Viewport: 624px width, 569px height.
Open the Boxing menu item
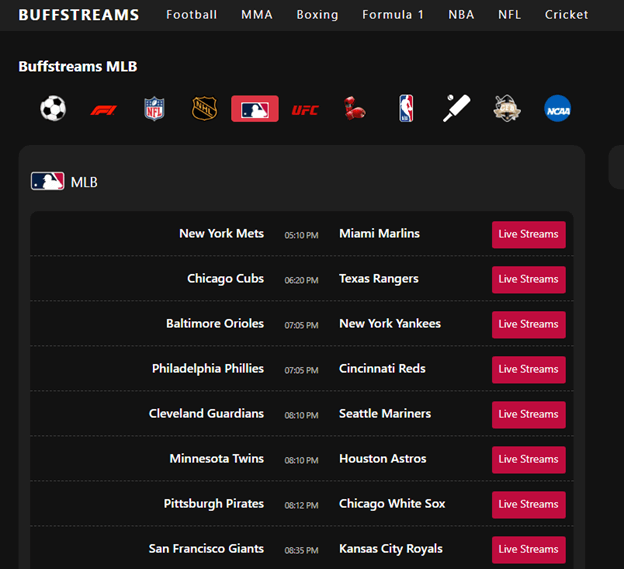pos(317,15)
